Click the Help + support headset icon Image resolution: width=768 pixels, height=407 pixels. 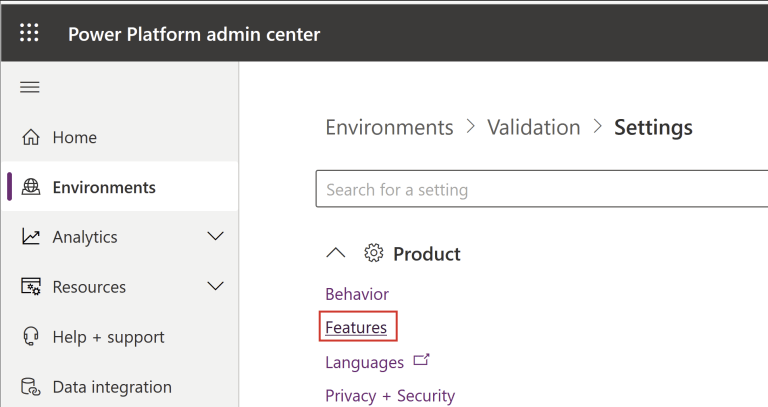point(31,337)
